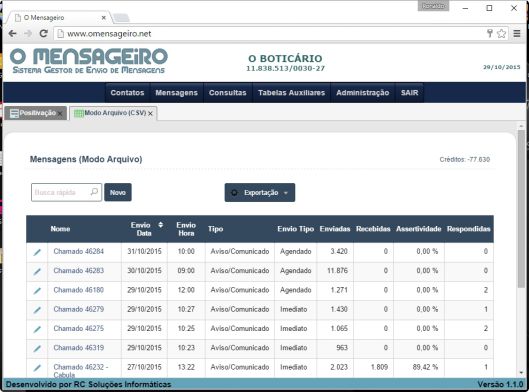Sort by Envio Data column arrows
Viewport: 529px width, 392px height.
coord(161,225)
